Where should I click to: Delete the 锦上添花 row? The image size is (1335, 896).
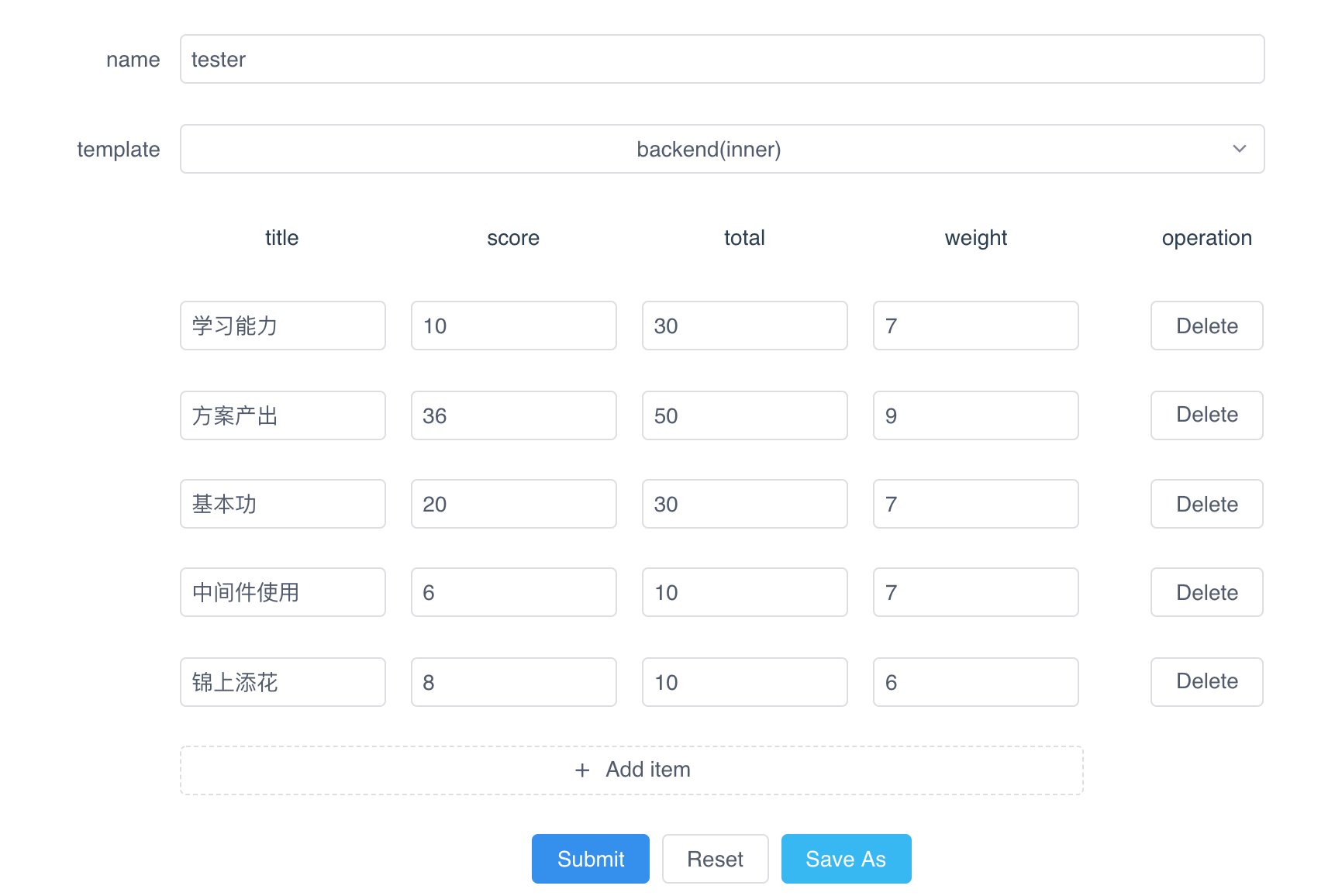point(1207,682)
